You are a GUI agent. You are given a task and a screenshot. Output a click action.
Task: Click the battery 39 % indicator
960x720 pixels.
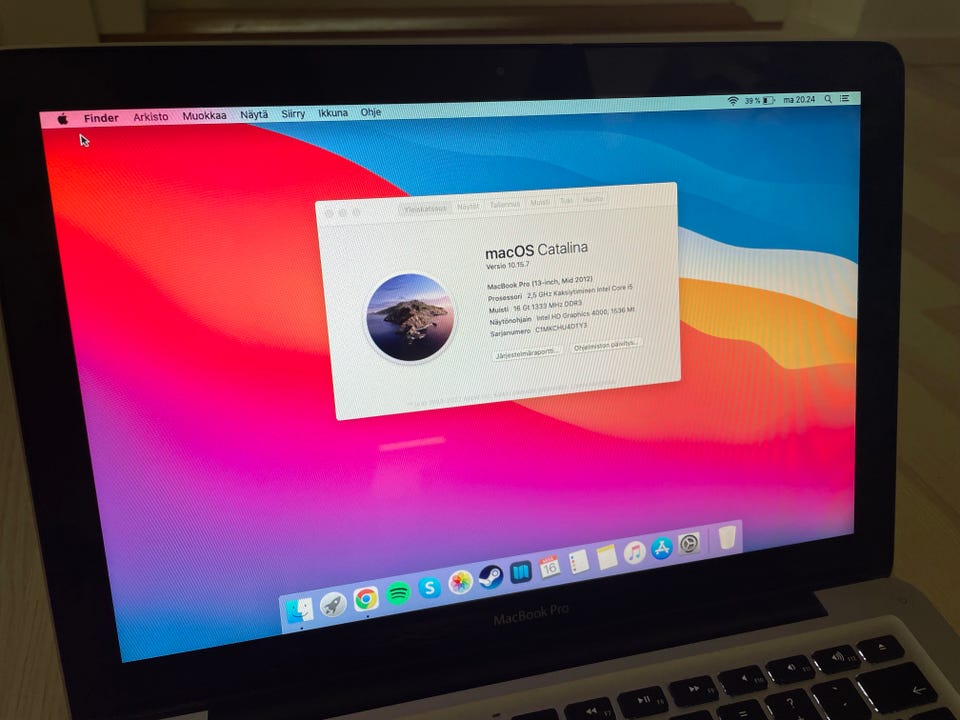point(760,100)
